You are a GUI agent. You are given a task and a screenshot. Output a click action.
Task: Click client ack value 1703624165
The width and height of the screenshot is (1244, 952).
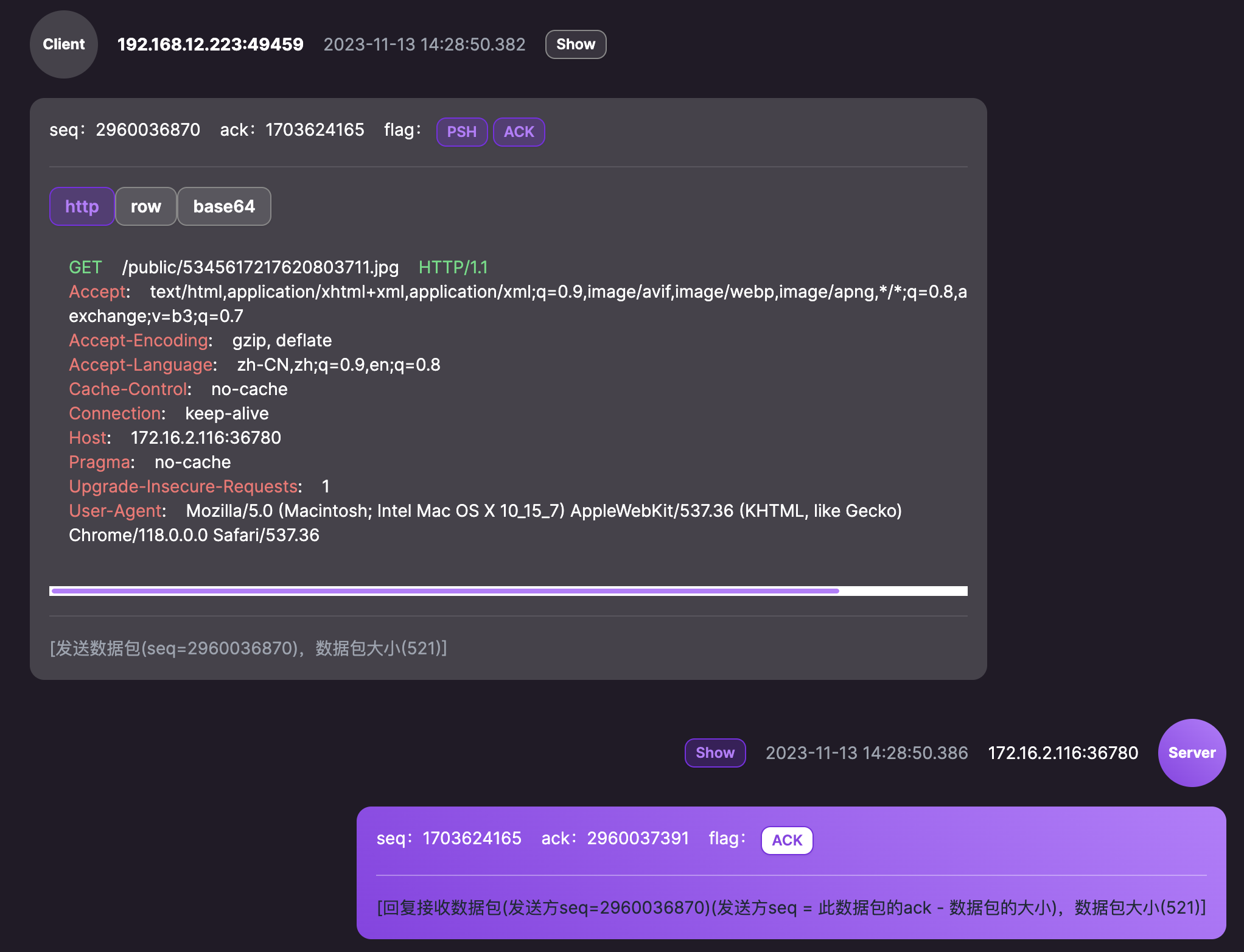click(315, 130)
